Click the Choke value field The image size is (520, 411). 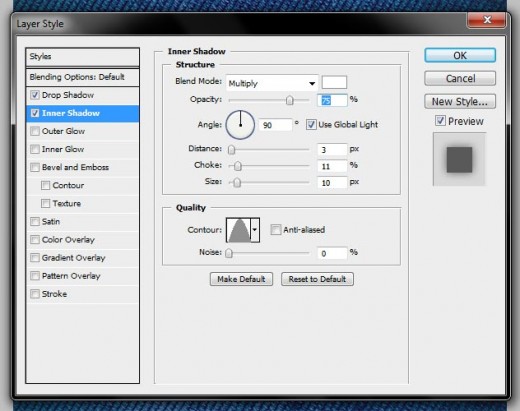tap(332, 166)
